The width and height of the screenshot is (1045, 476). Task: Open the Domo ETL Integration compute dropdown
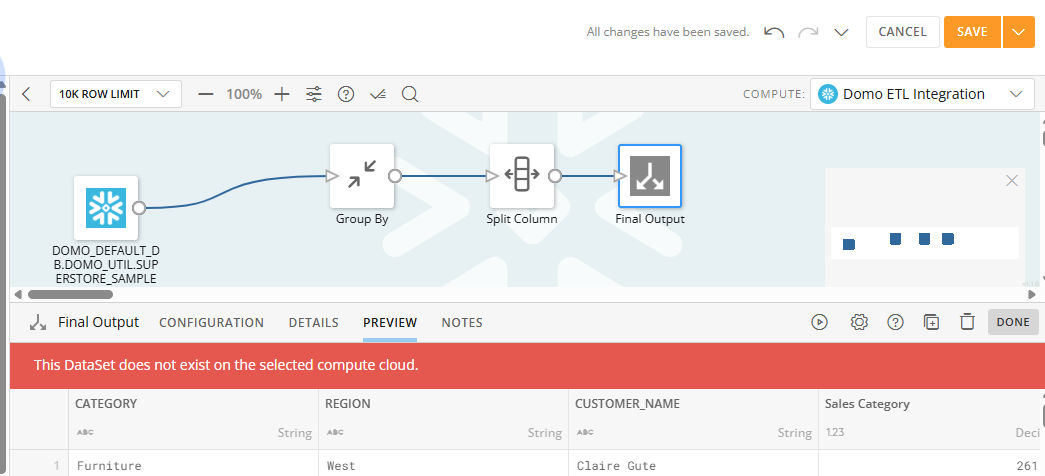point(922,94)
